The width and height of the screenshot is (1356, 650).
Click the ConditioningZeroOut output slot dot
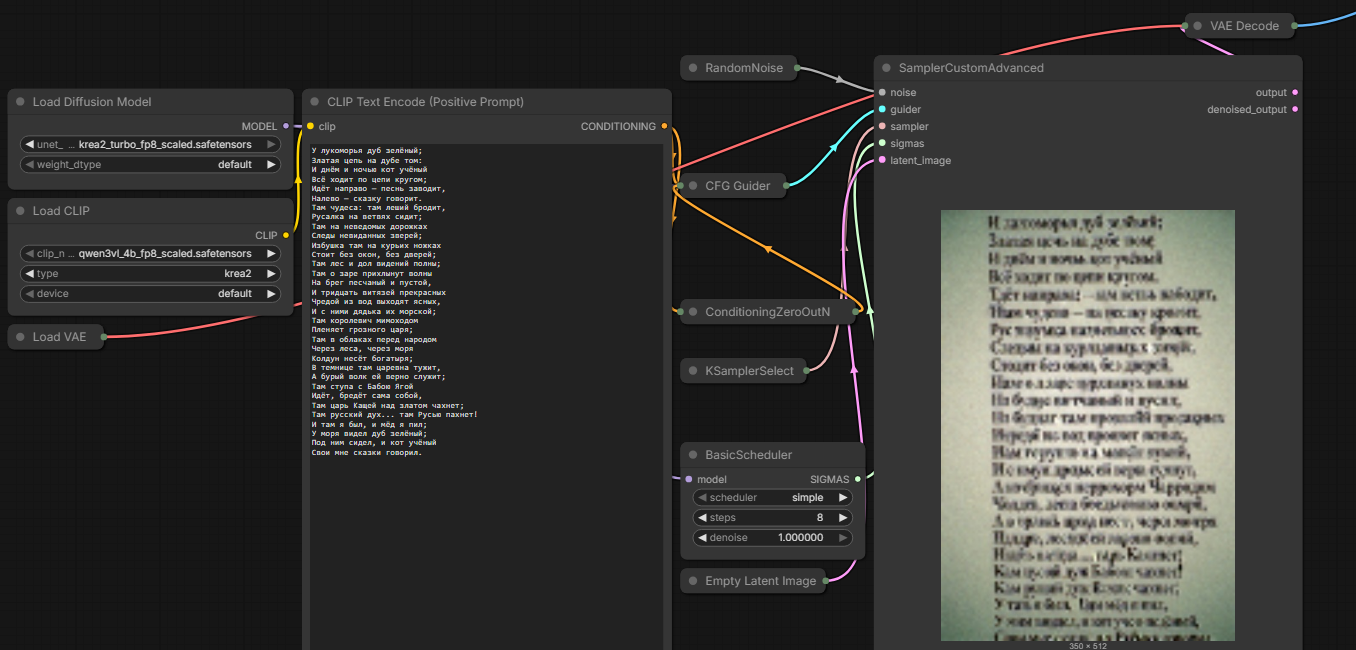tap(857, 312)
